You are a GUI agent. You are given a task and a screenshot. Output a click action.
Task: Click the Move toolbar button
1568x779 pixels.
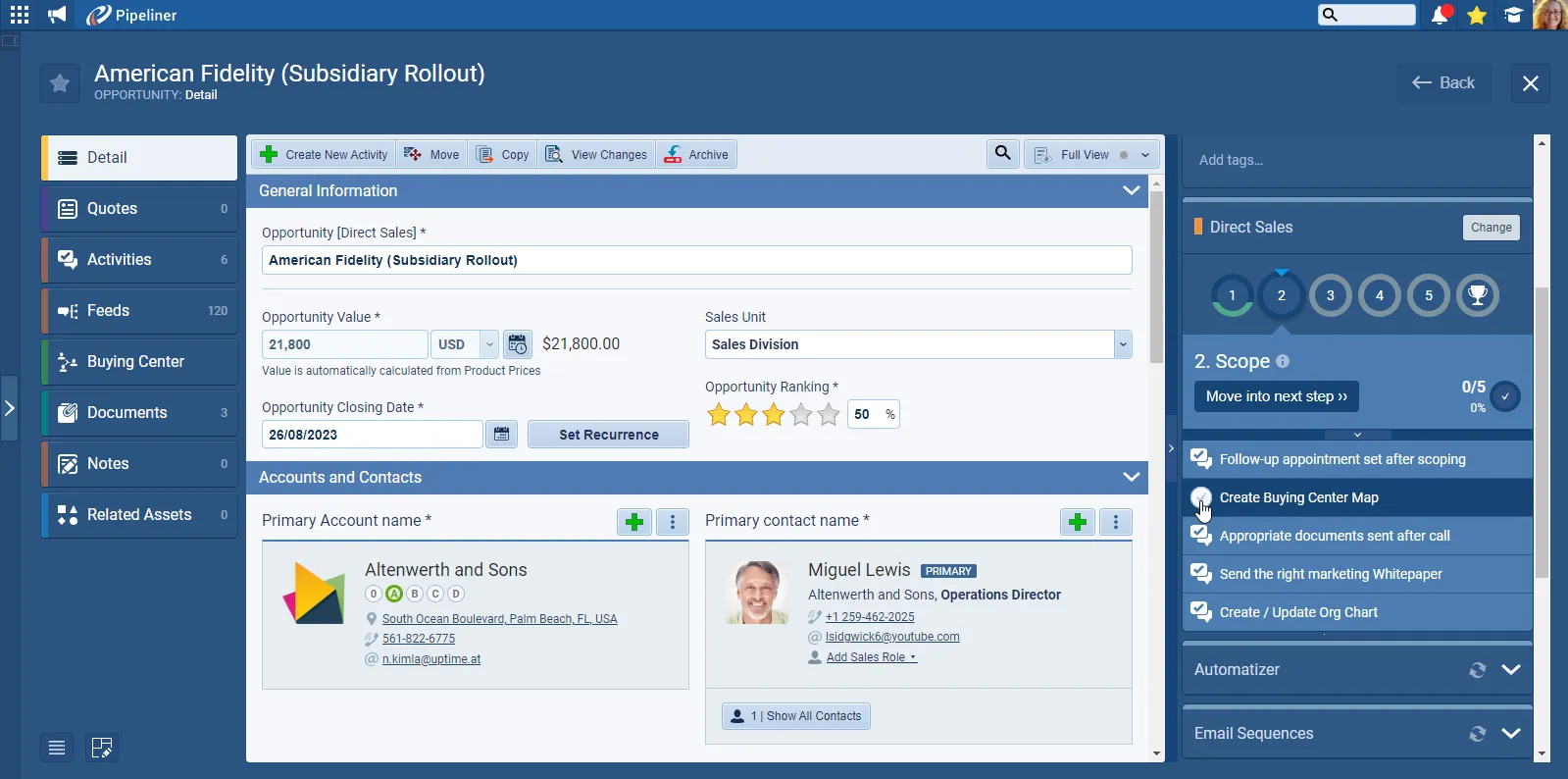[431, 155]
